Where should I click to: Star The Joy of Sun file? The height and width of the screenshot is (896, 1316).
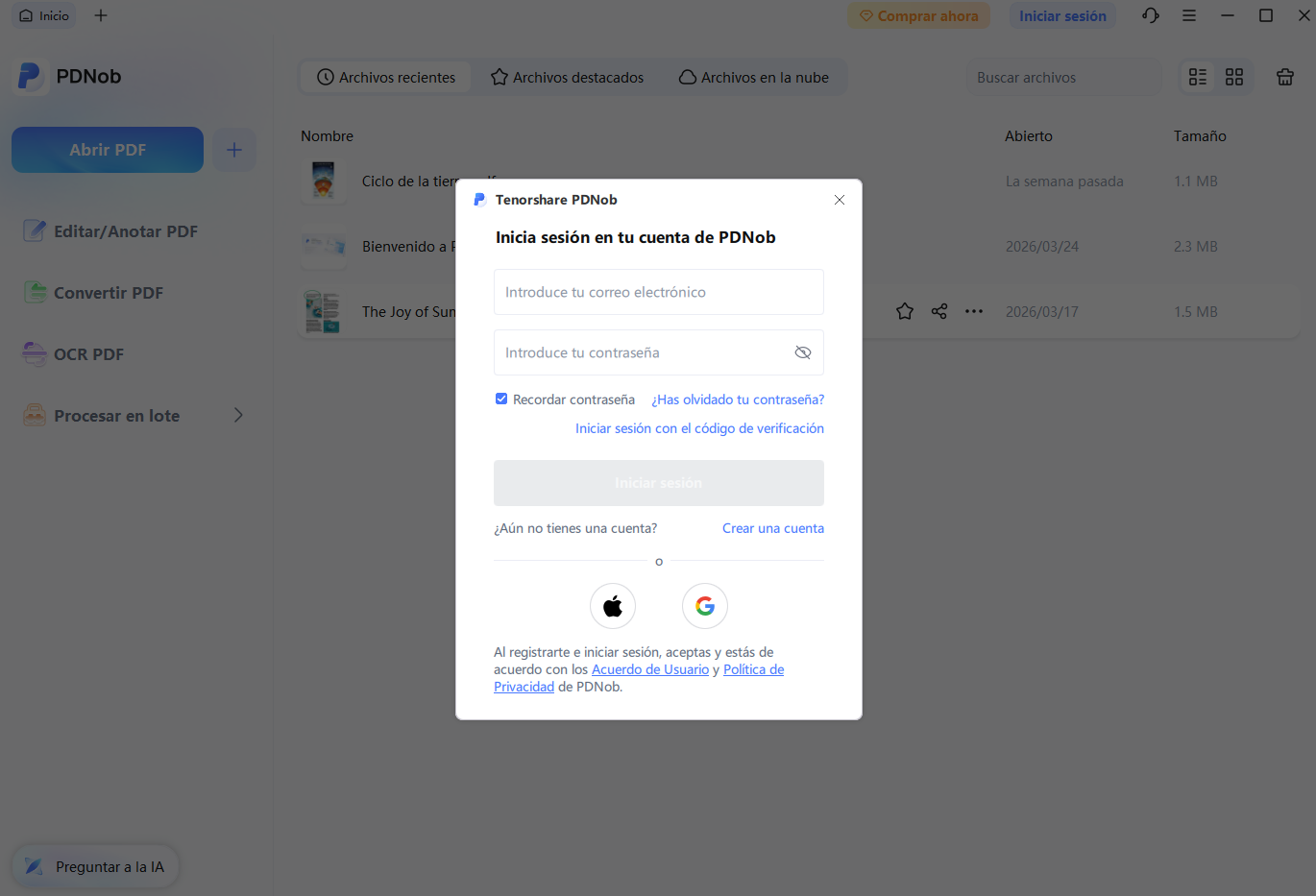click(x=905, y=311)
